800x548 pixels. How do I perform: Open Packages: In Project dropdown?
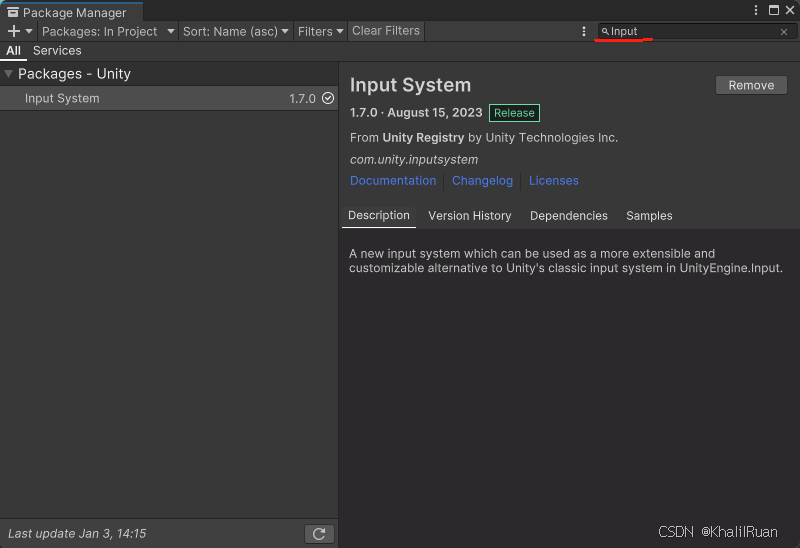[108, 31]
